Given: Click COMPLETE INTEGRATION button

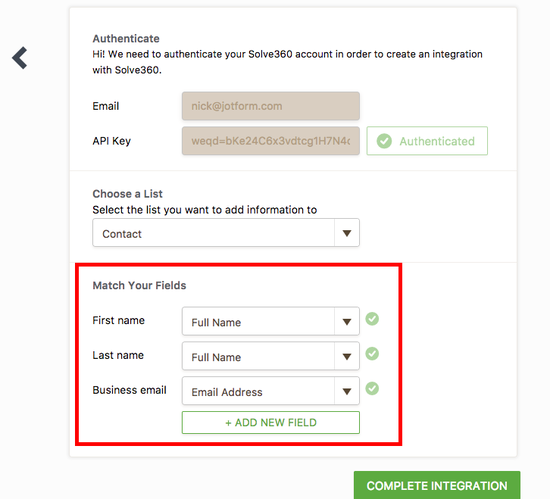Looking at the screenshot, I should [x=437, y=485].
